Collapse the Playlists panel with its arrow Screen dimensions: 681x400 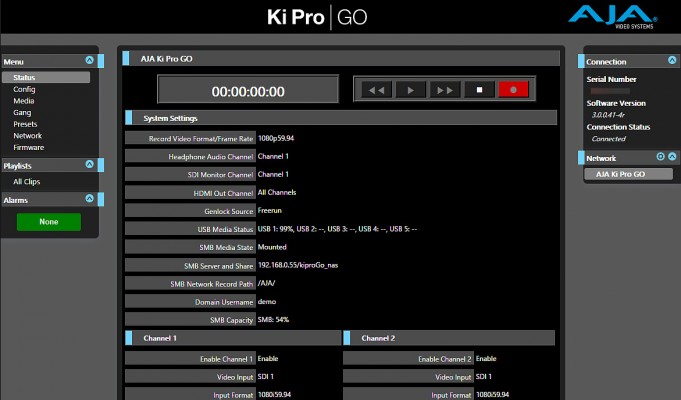pos(89,164)
